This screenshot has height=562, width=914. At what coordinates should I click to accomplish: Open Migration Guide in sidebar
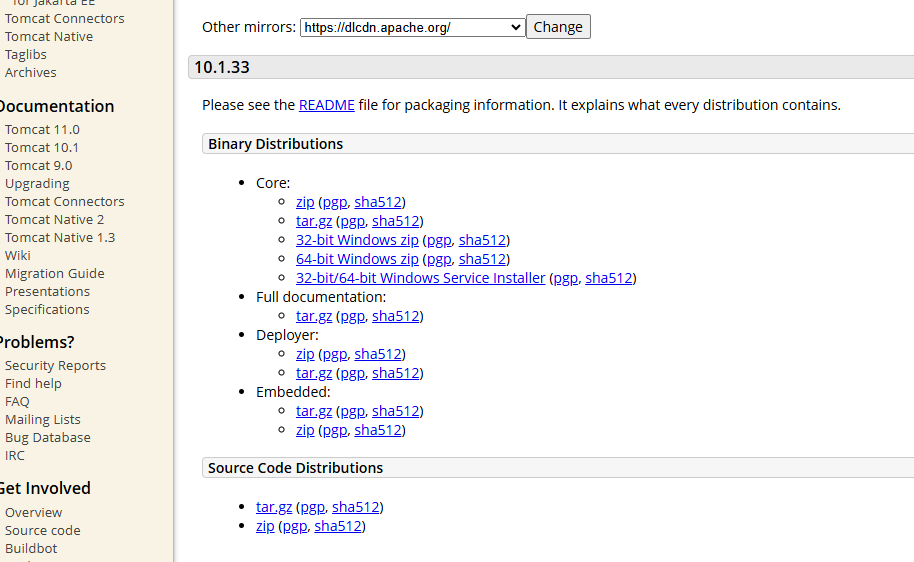click(55, 273)
